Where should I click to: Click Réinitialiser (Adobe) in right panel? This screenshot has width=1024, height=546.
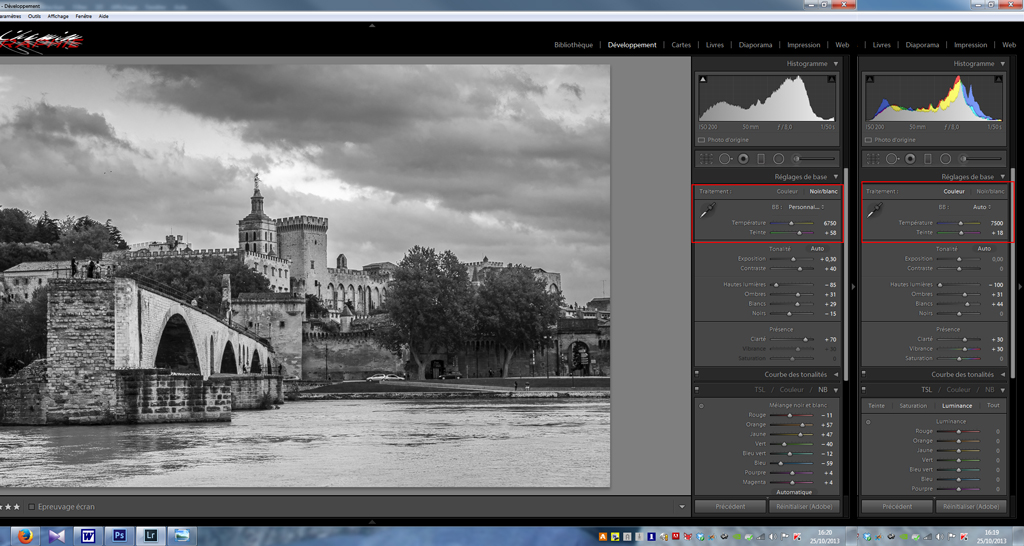(x=971, y=506)
